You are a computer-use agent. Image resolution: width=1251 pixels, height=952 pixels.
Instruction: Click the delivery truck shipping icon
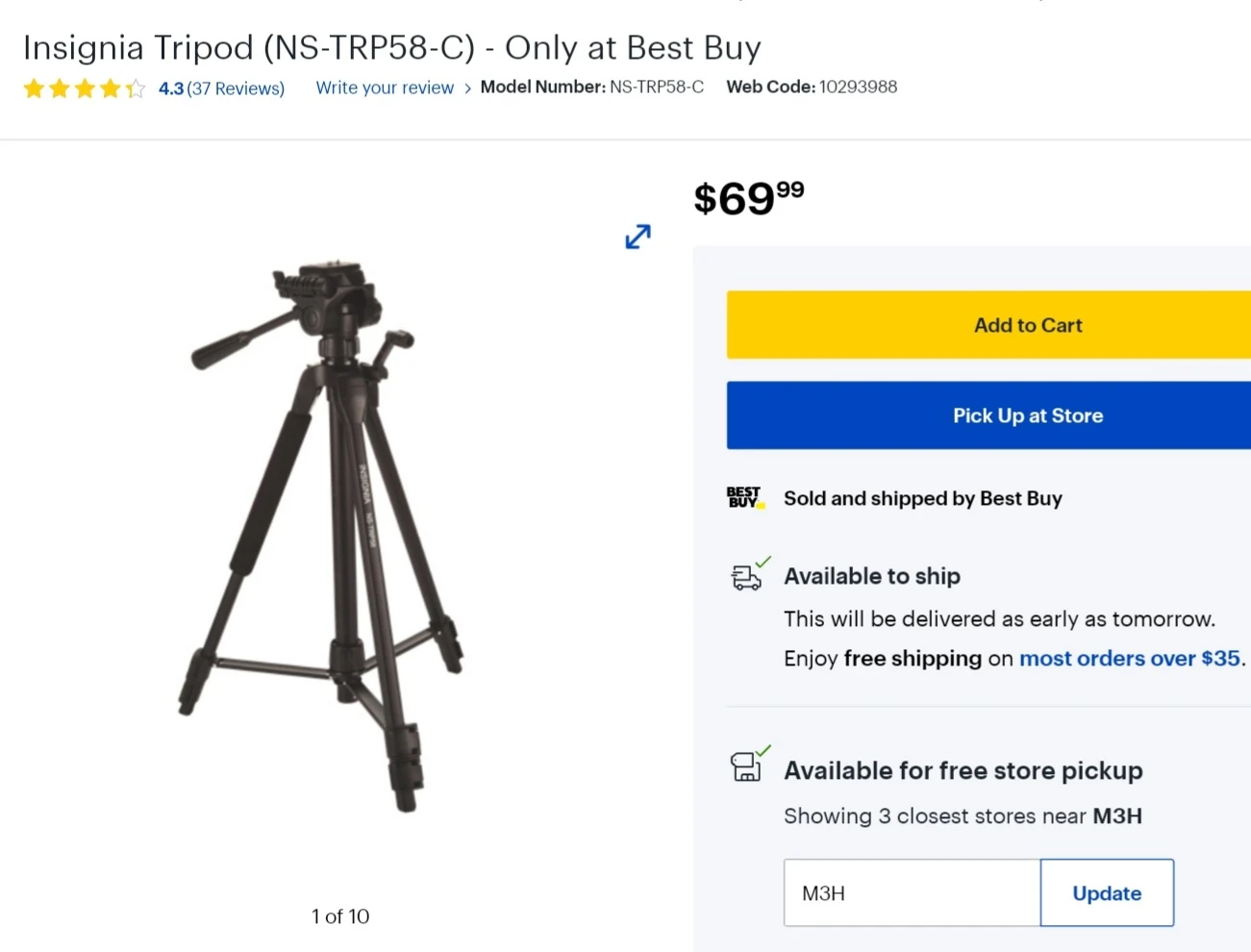click(747, 578)
